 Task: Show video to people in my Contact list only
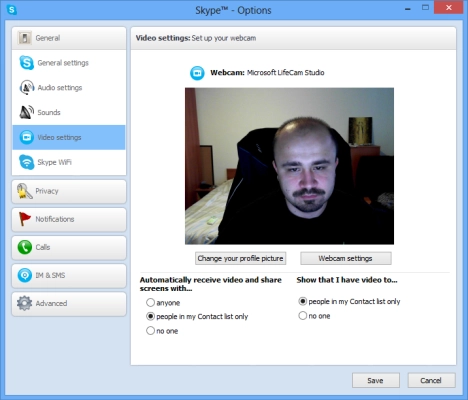click(x=302, y=301)
